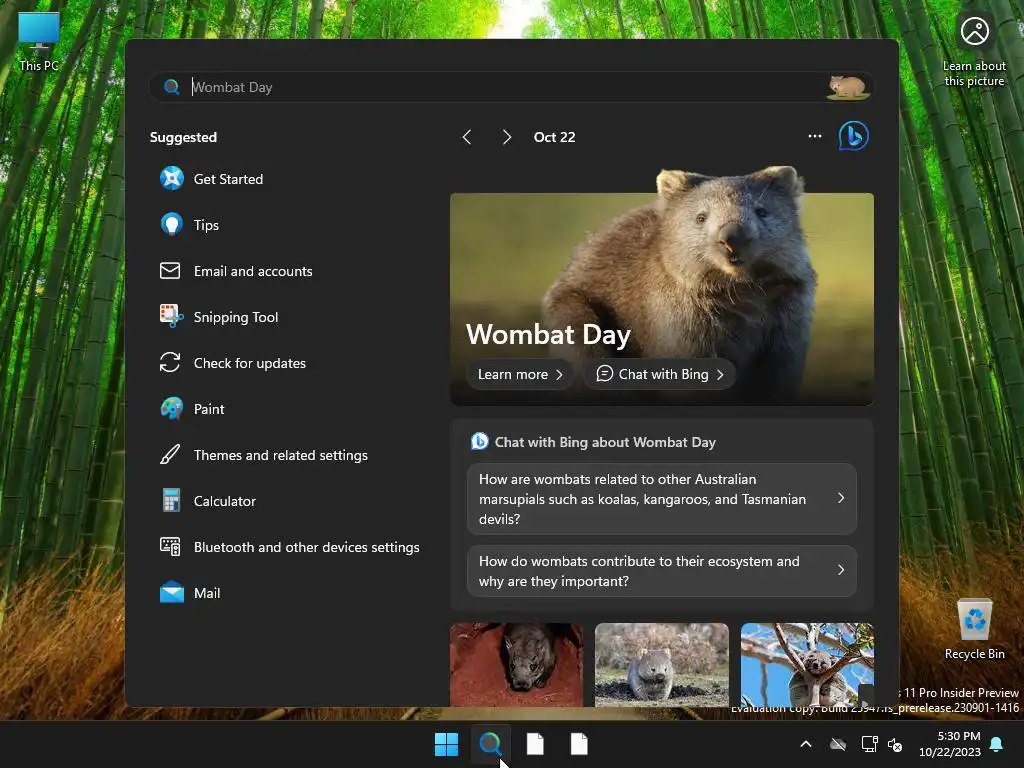Click first blank document taskbar icon
This screenshot has height=768, width=1024.
(x=535, y=744)
